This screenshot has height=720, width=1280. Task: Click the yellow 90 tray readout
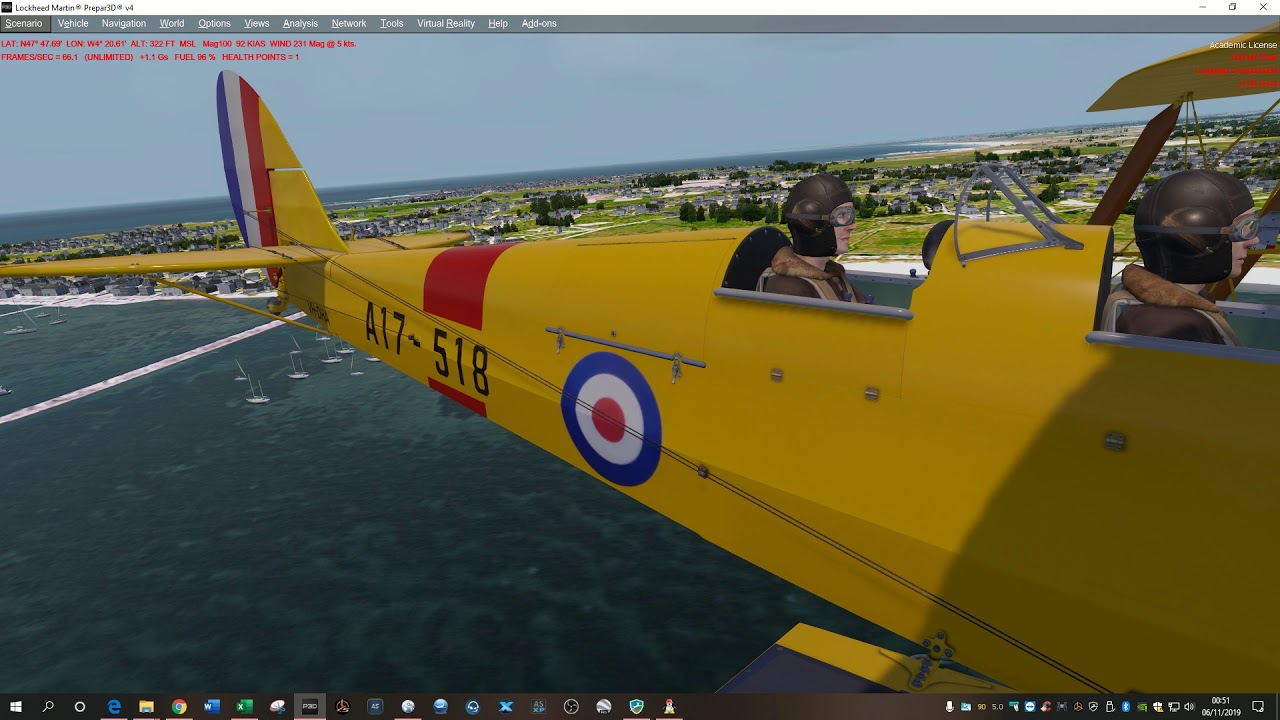coord(982,707)
